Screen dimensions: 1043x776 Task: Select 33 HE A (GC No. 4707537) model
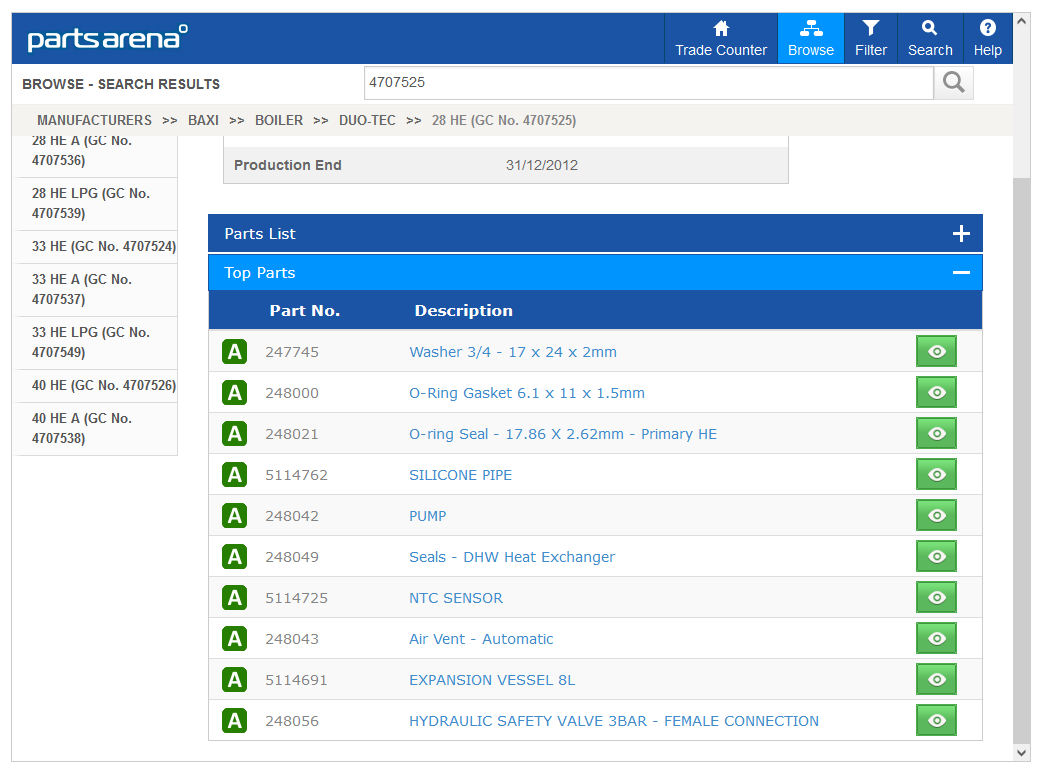96,289
